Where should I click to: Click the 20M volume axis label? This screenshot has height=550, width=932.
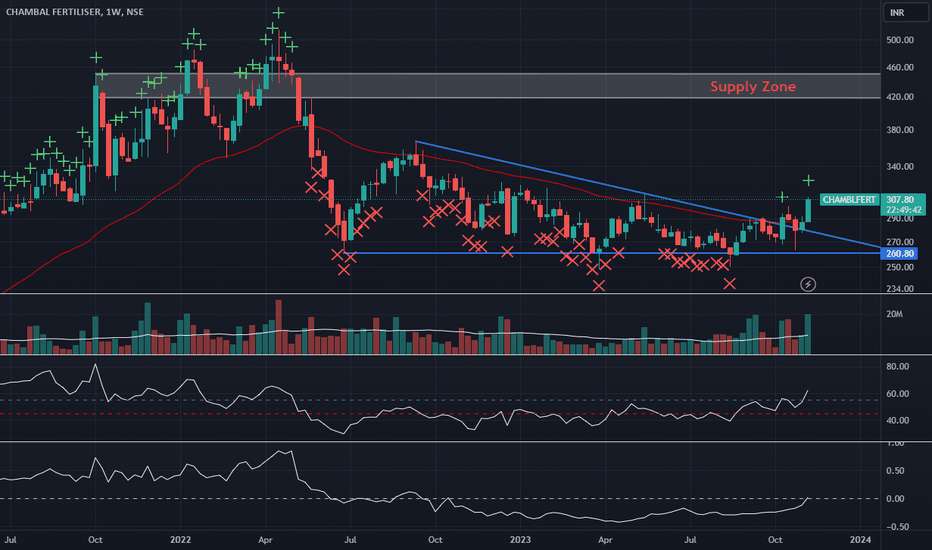click(894, 314)
